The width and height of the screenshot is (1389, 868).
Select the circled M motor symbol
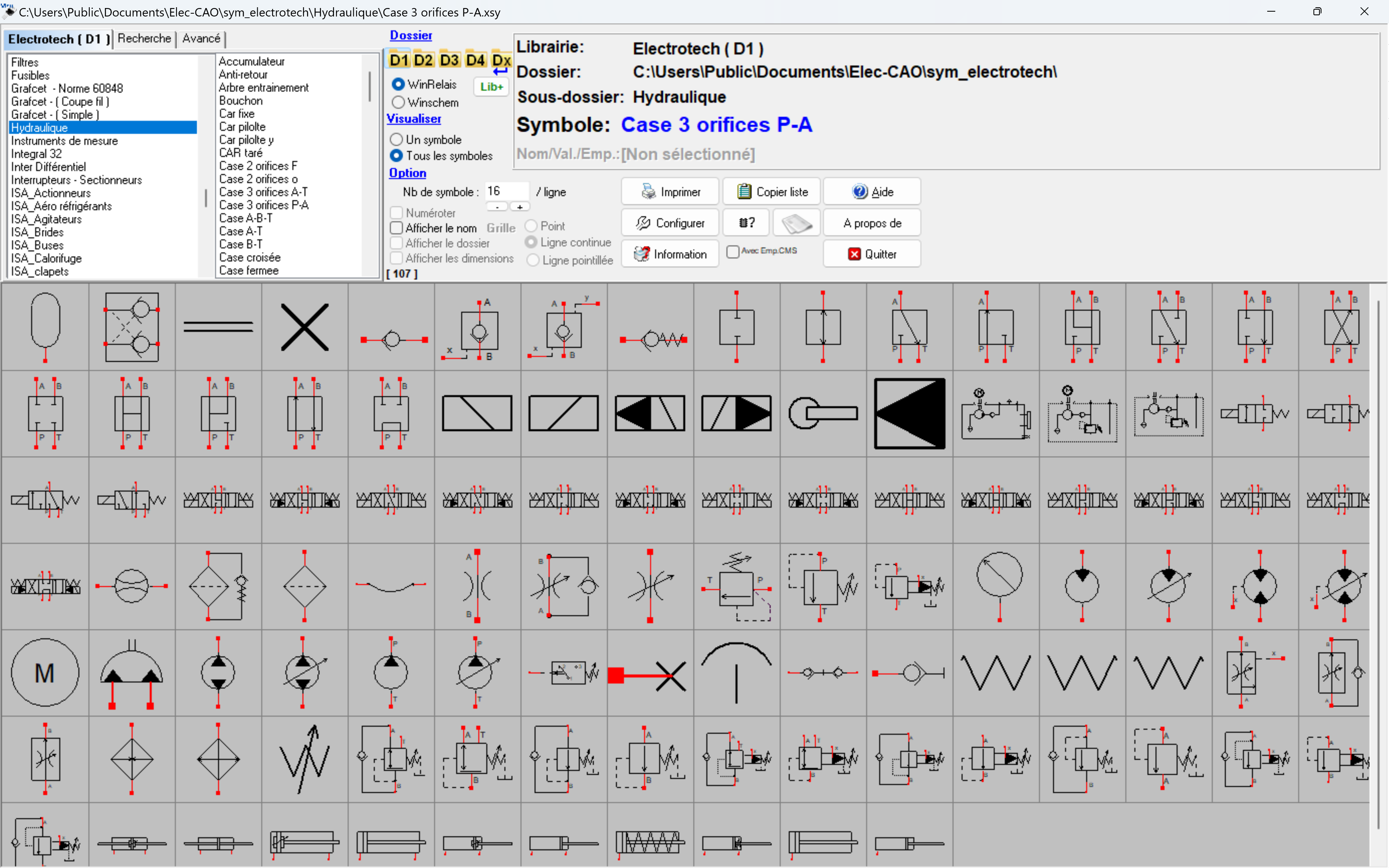(x=45, y=672)
